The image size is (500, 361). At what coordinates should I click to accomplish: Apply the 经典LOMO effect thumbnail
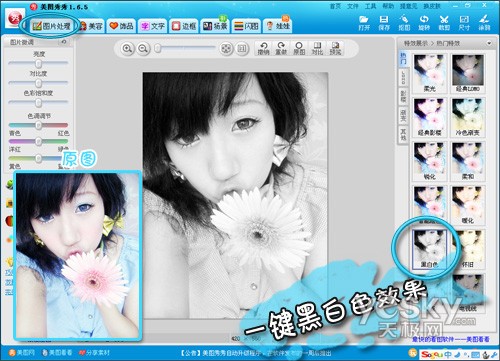(x=468, y=73)
